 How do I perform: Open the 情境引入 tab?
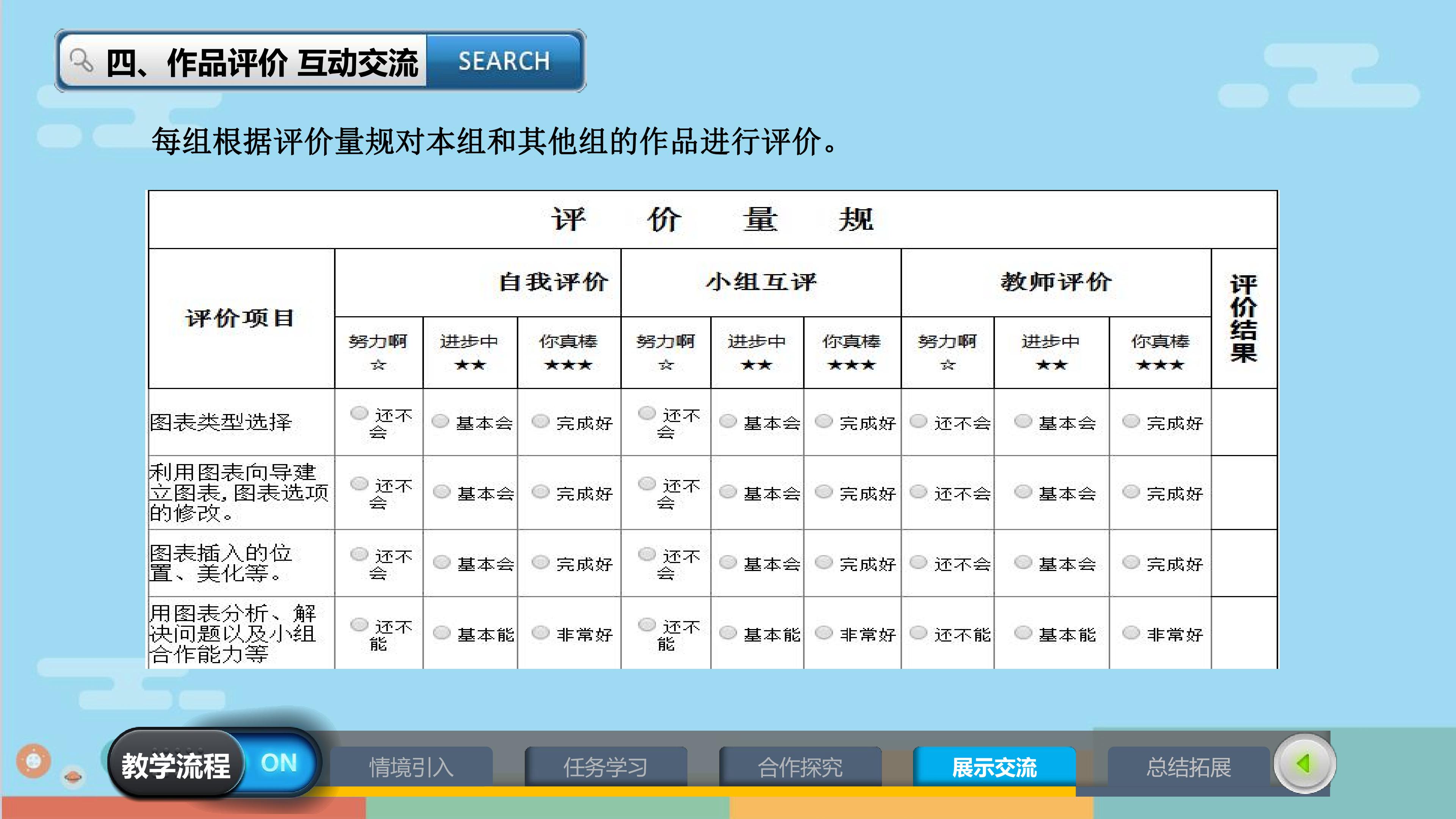pyautogui.click(x=411, y=767)
